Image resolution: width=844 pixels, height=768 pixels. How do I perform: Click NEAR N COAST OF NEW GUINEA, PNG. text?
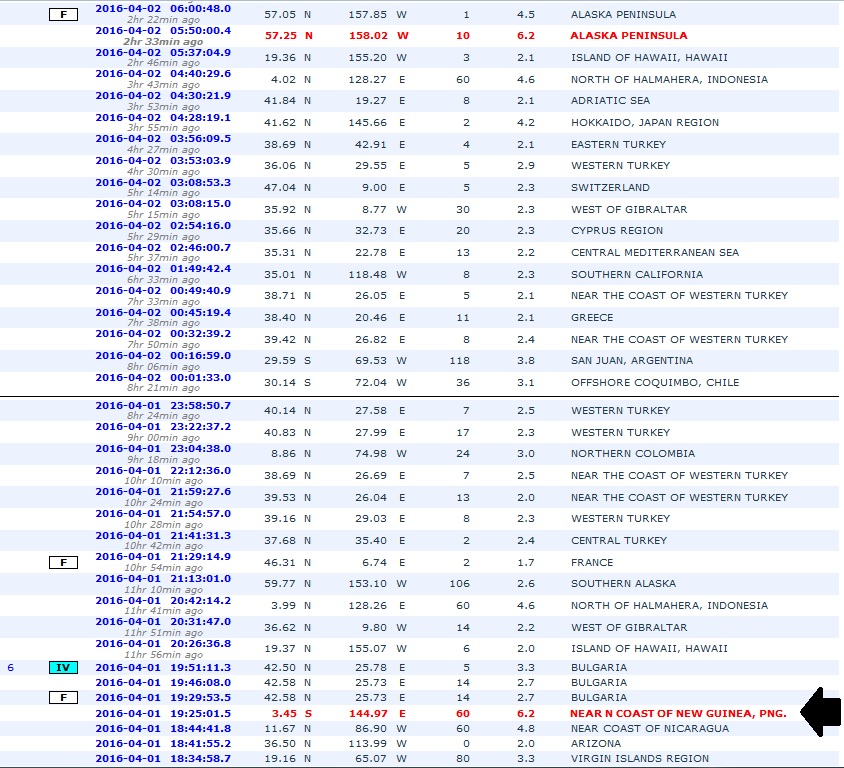pyautogui.click(x=678, y=714)
